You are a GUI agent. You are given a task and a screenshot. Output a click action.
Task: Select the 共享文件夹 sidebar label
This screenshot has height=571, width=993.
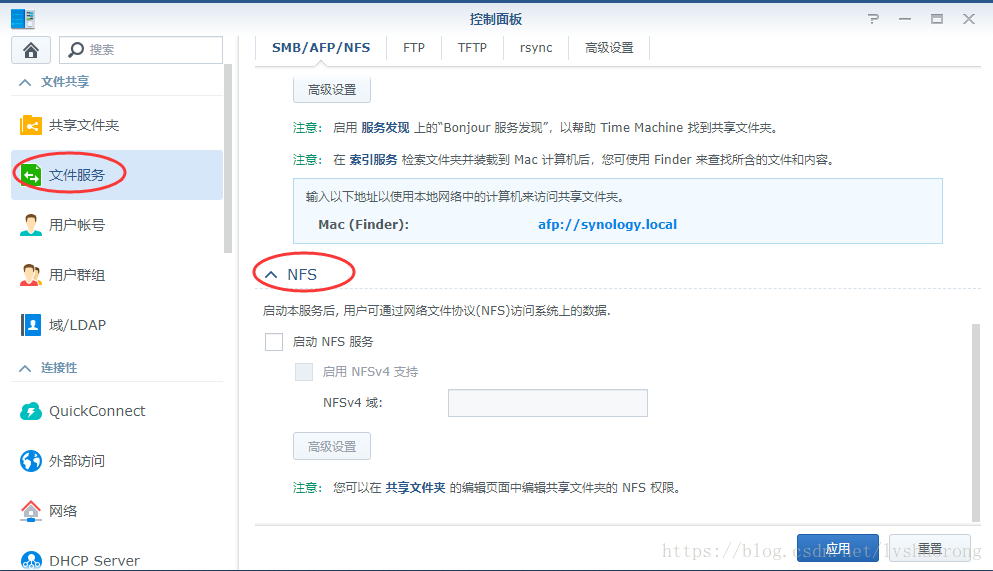coord(84,125)
